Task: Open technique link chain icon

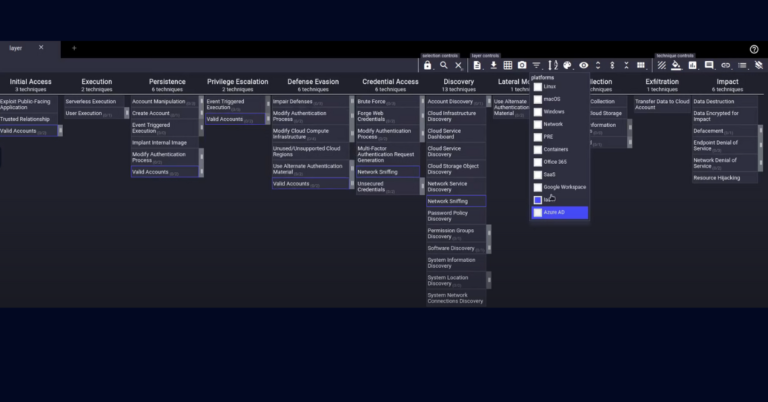Action: [x=725, y=65]
